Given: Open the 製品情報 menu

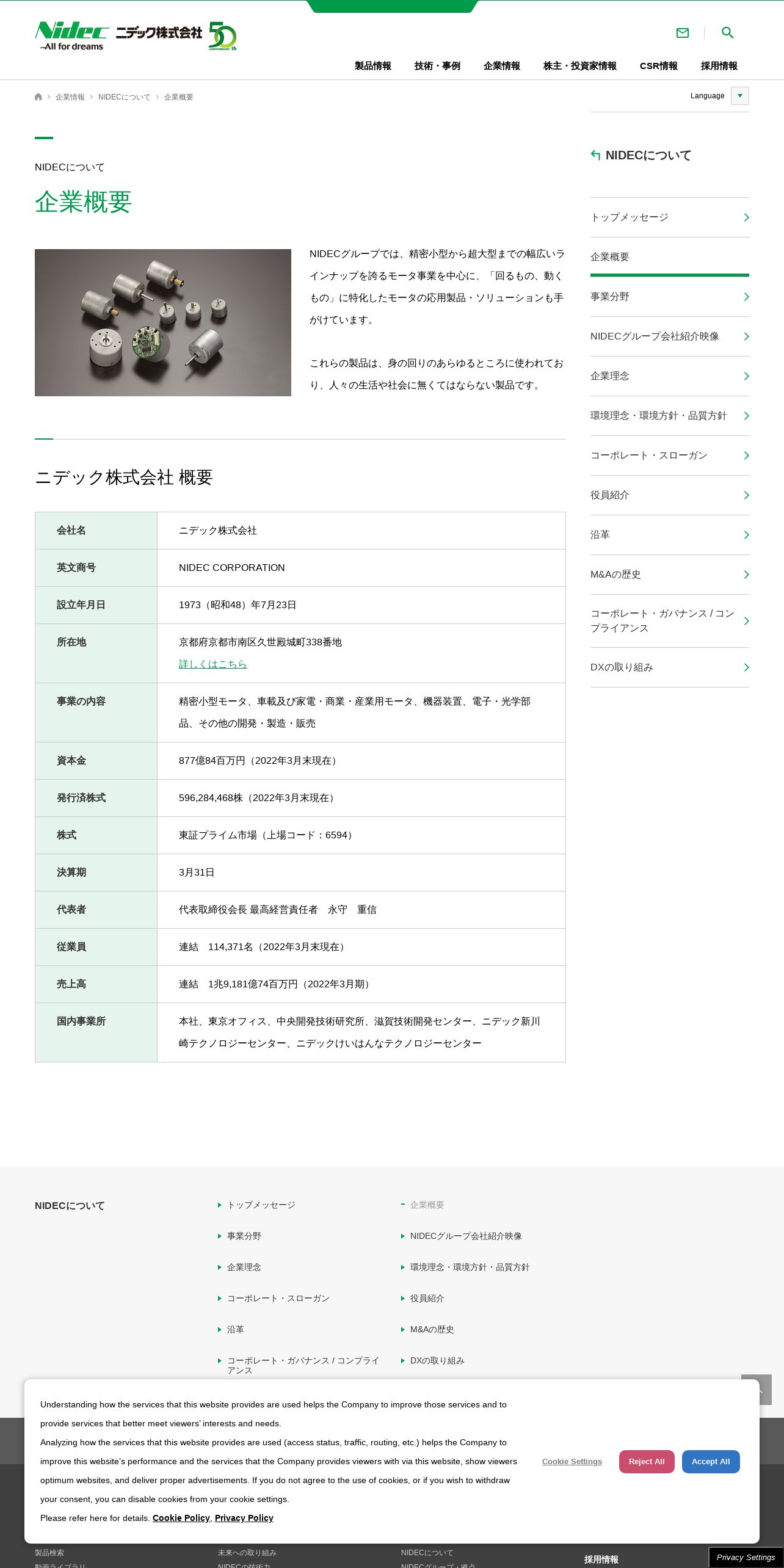Looking at the screenshot, I should (373, 66).
